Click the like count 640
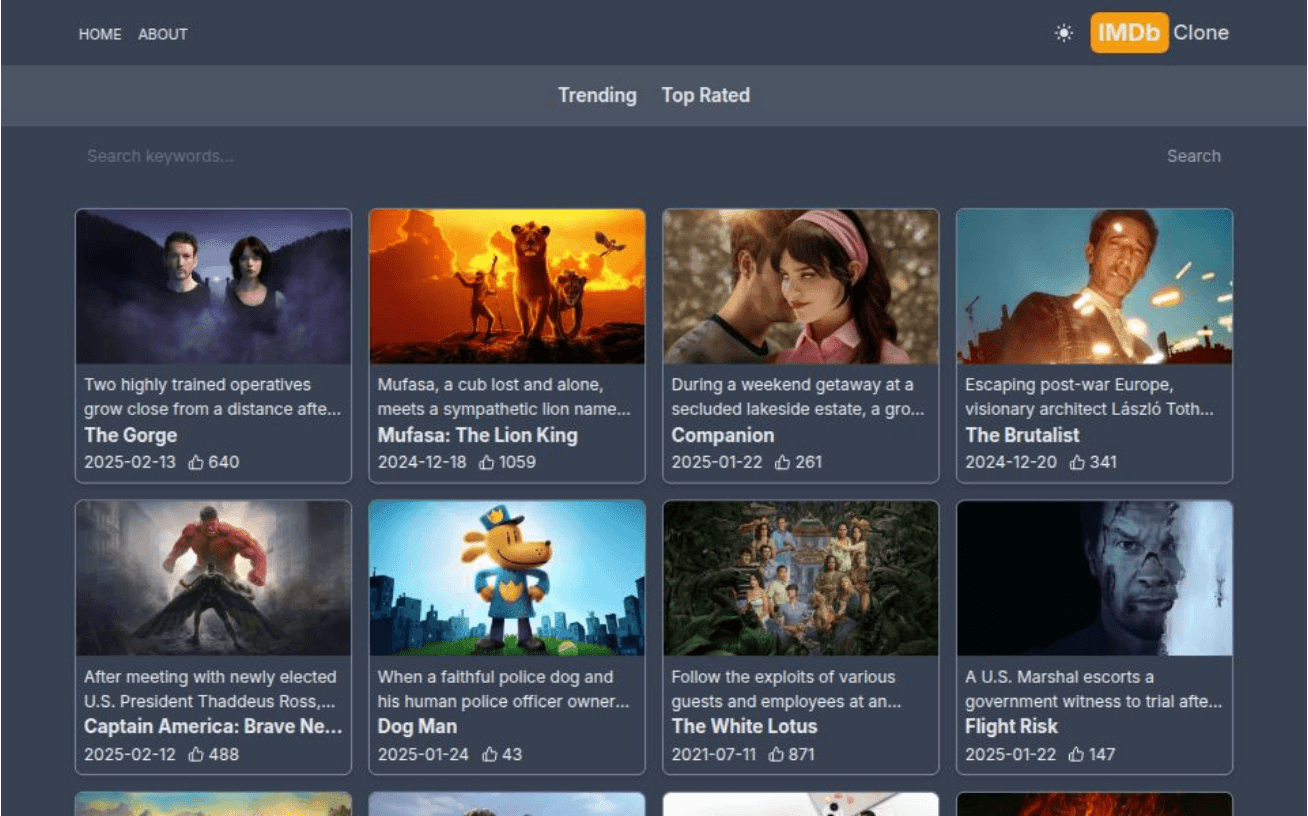This screenshot has width=1308, height=816. (x=224, y=462)
